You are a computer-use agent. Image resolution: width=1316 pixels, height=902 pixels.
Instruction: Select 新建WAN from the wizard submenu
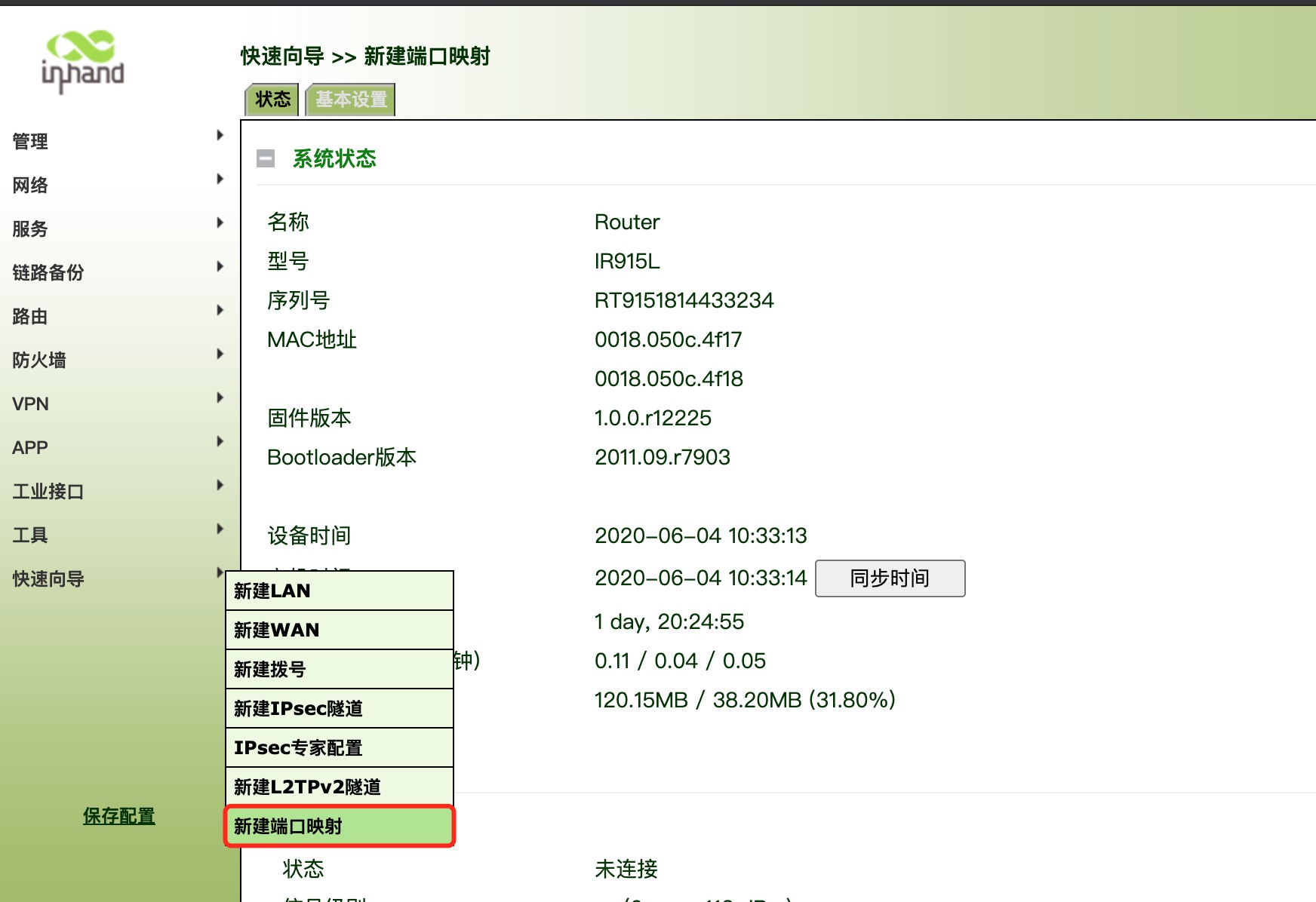point(339,630)
